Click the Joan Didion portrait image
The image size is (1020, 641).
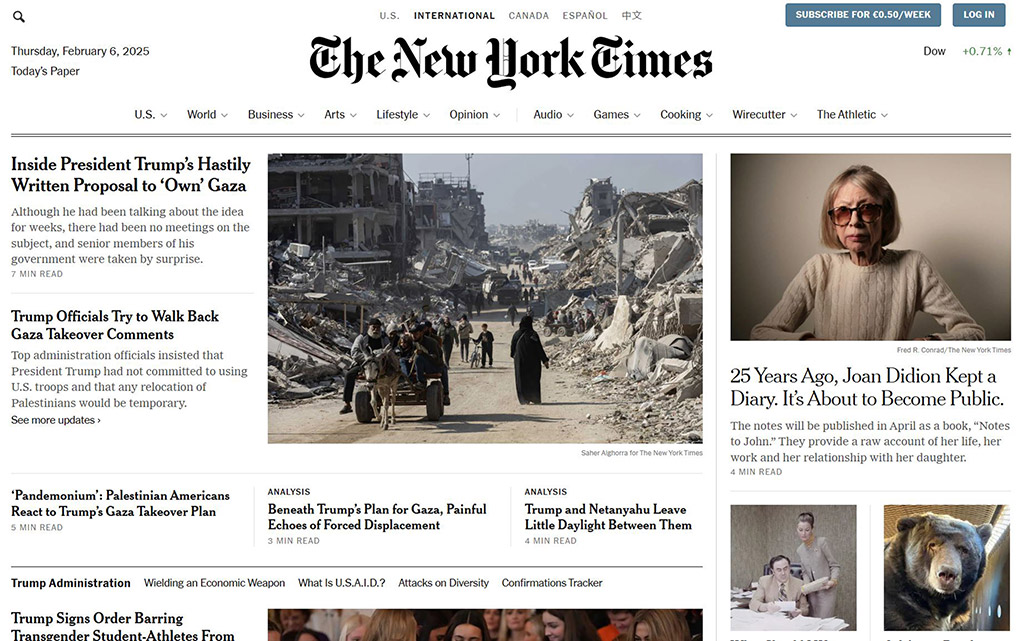870,247
